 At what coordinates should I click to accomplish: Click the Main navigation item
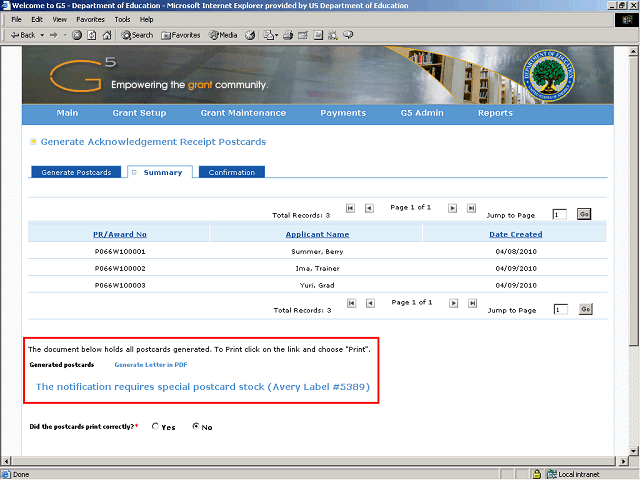[x=67, y=113]
